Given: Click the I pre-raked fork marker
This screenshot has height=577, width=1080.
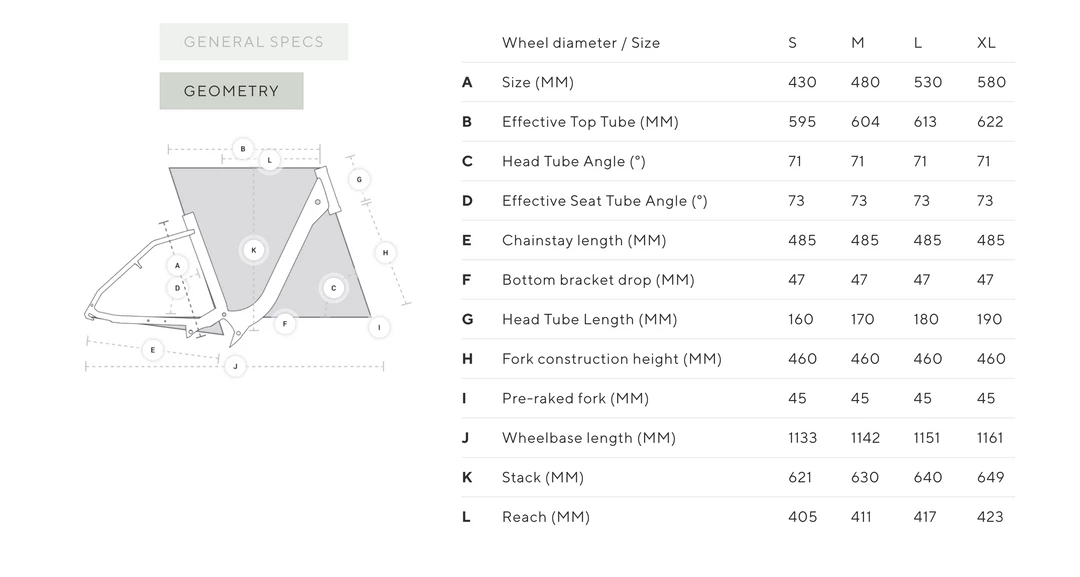Looking at the screenshot, I should pos(380,326).
